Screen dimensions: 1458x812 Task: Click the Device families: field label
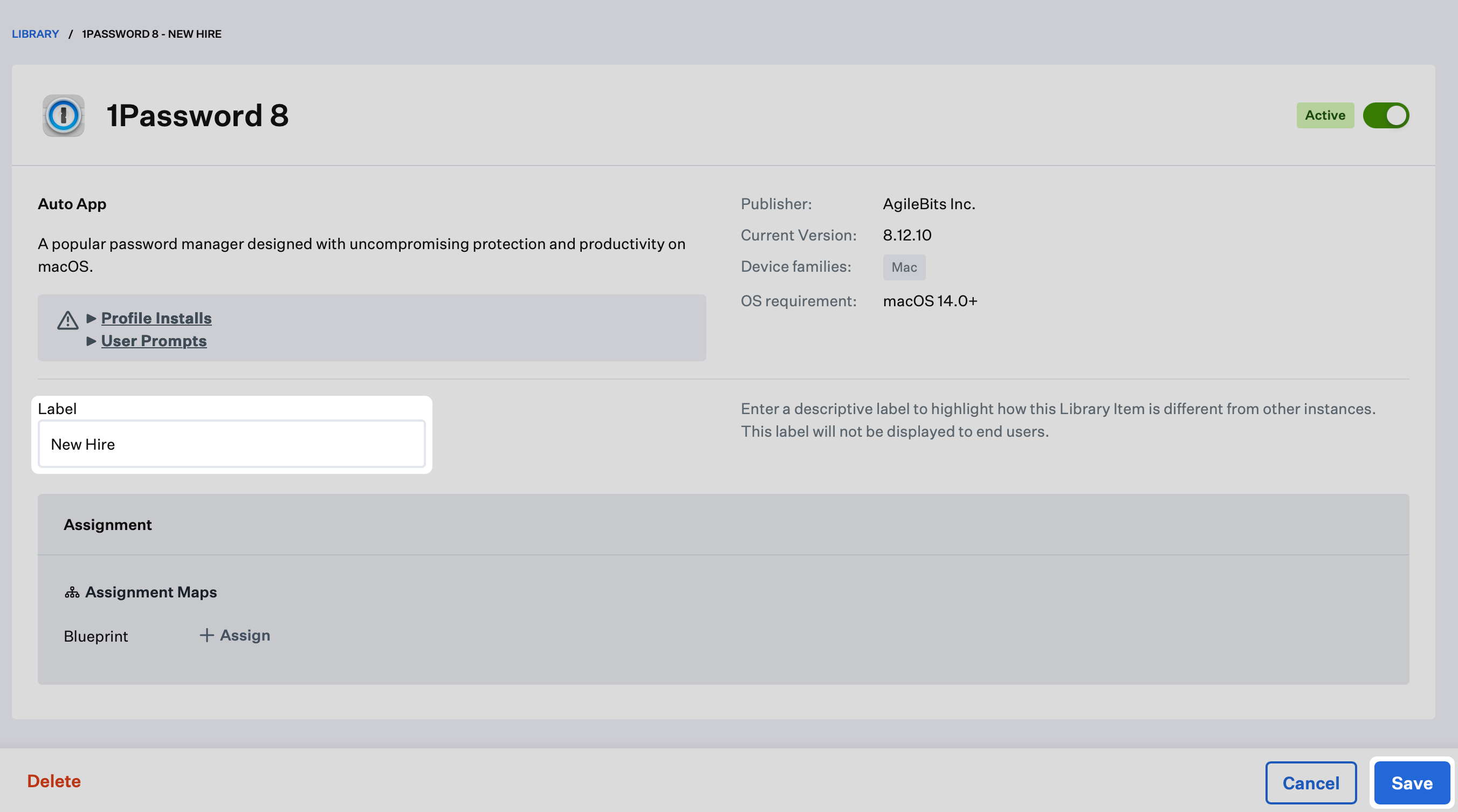[x=796, y=266]
